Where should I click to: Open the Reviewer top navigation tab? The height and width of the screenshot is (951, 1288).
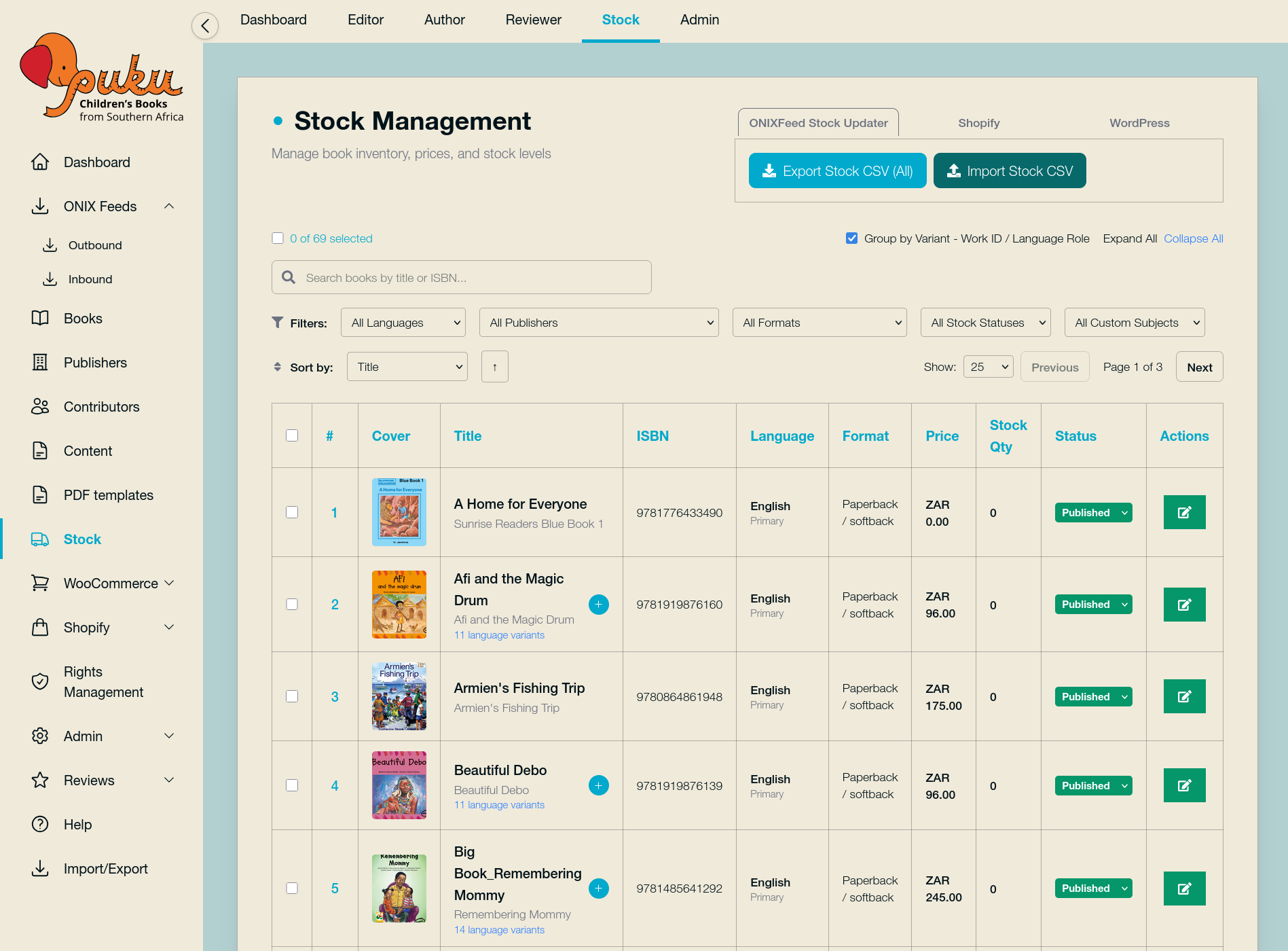533,20
